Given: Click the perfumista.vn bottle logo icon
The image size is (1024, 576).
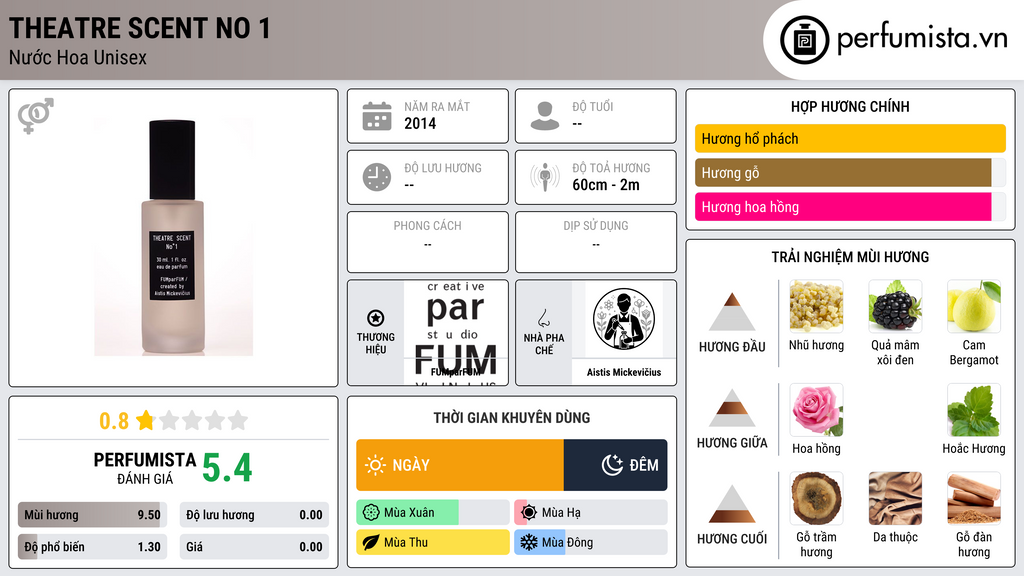Looking at the screenshot, I should click(x=804, y=40).
